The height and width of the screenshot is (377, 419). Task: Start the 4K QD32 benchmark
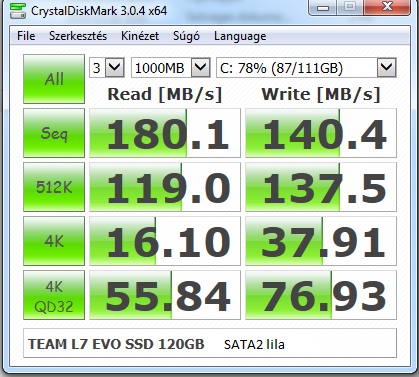[x=54, y=295]
